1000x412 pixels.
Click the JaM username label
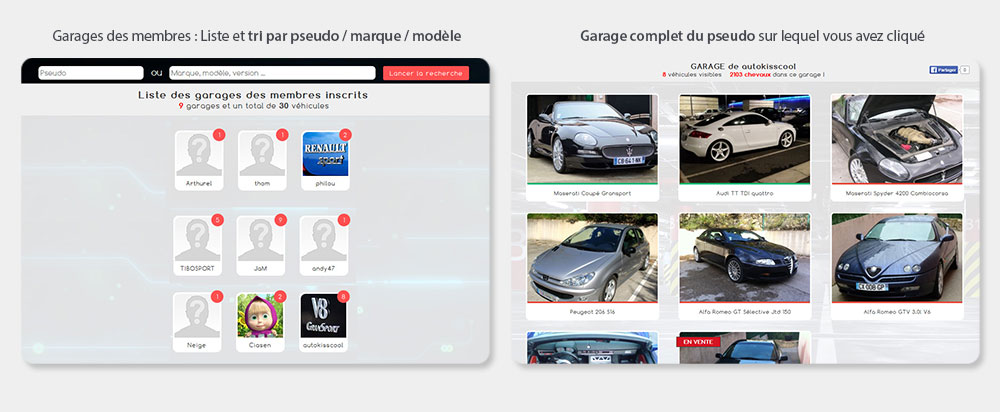point(260,269)
